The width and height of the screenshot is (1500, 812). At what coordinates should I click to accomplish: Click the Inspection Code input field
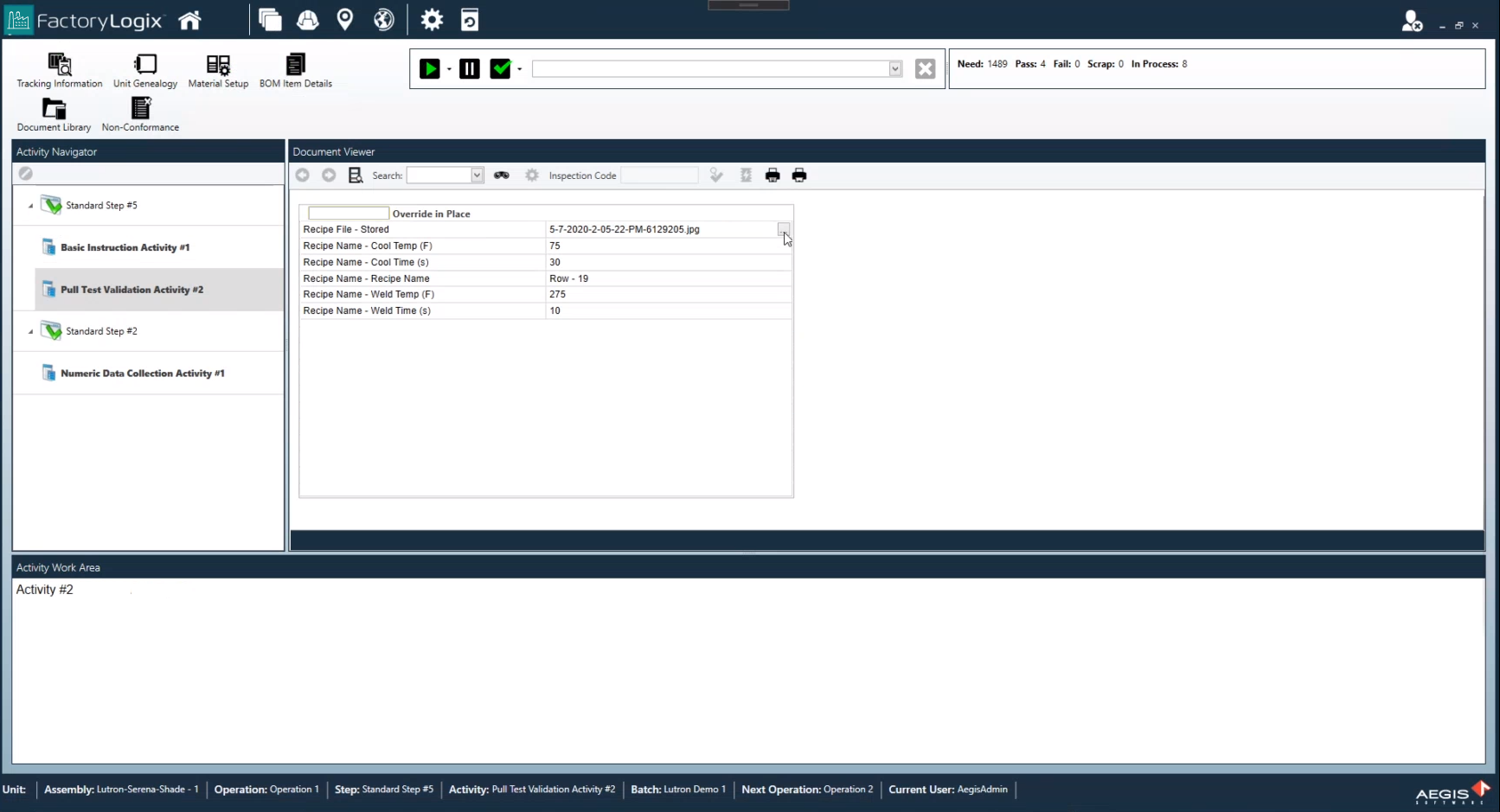(x=659, y=175)
